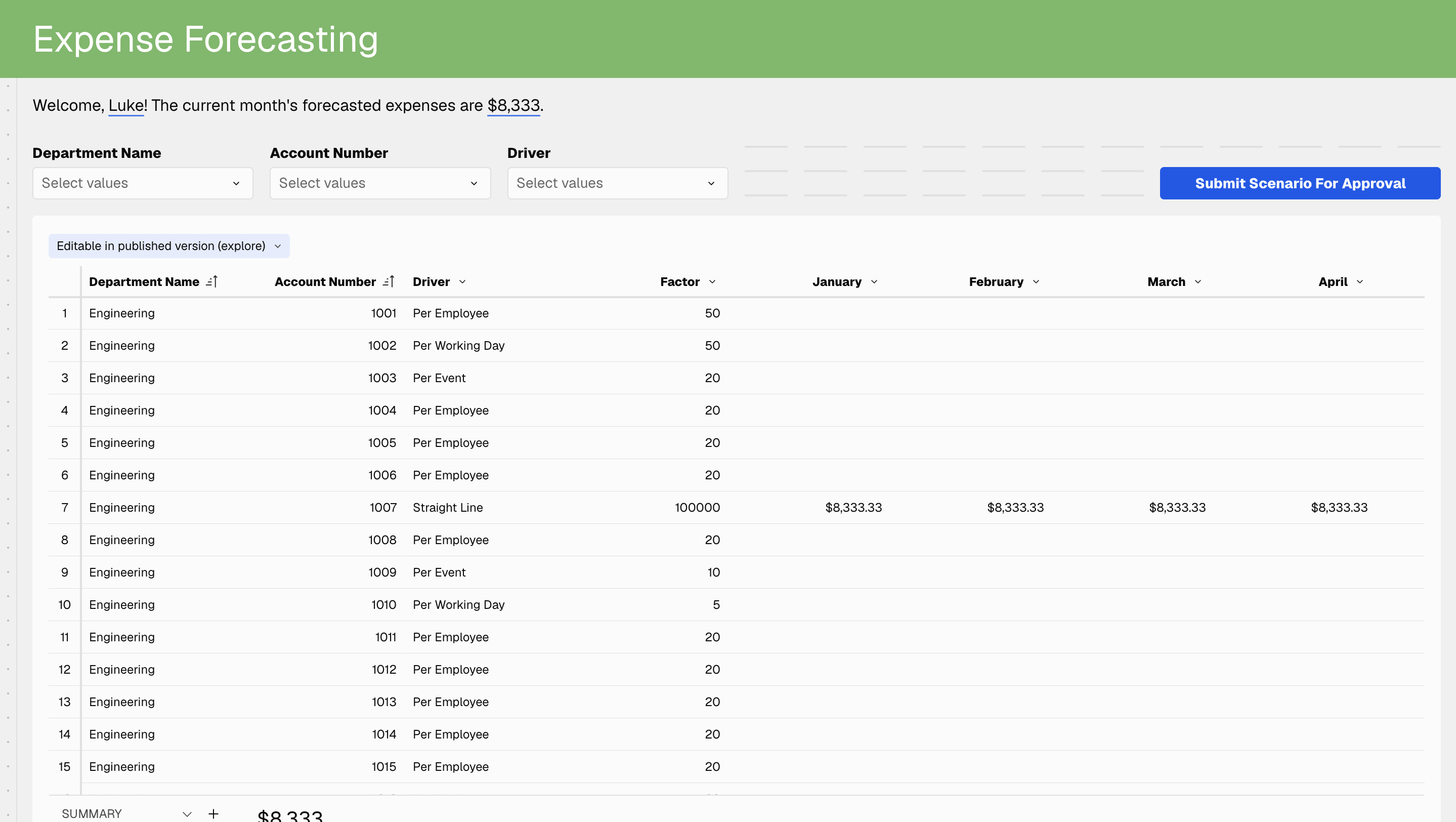
Task: Open the Factor column header menu
Action: click(x=712, y=281)
